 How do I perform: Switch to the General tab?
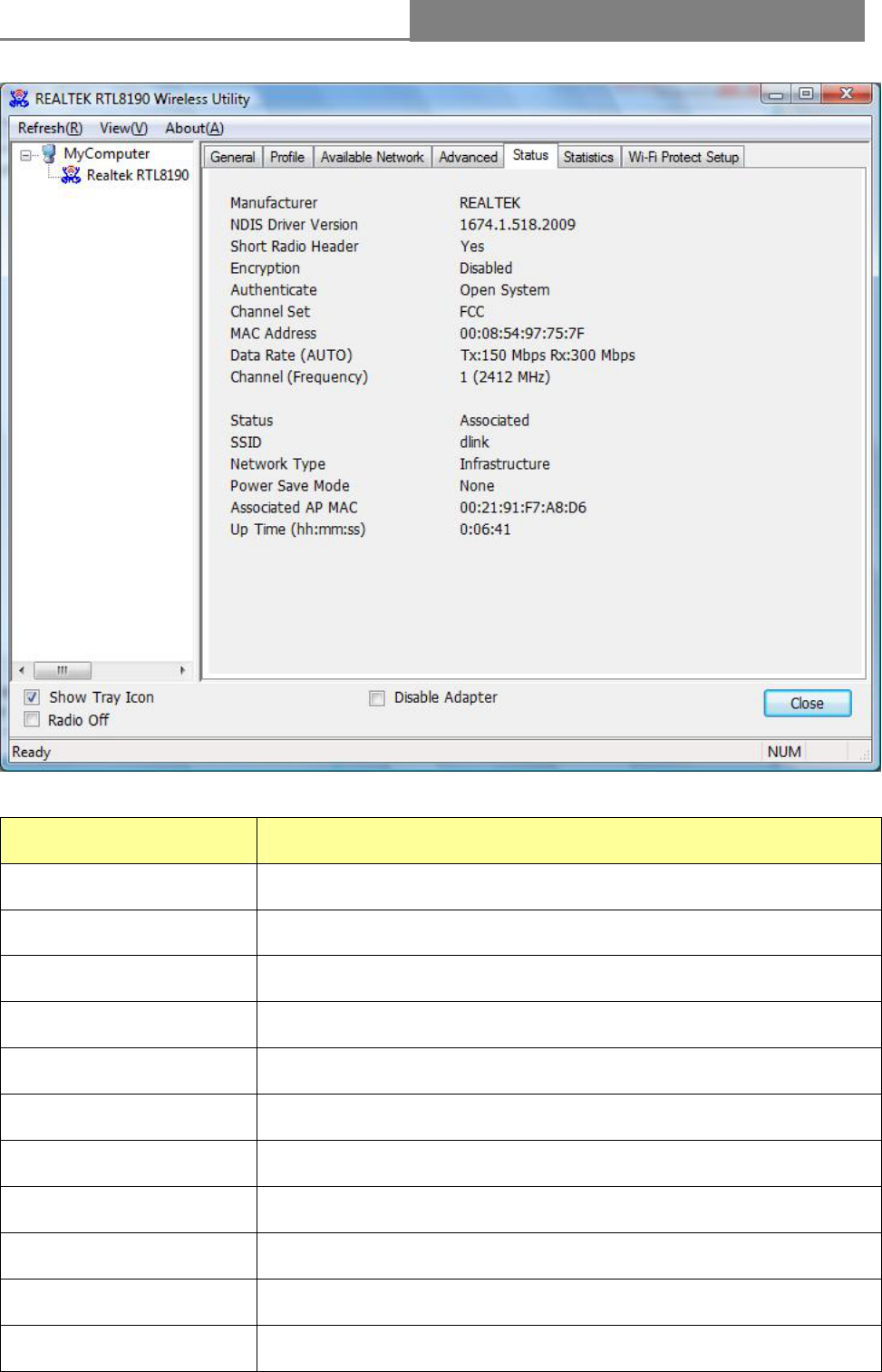tap(233, 157)
